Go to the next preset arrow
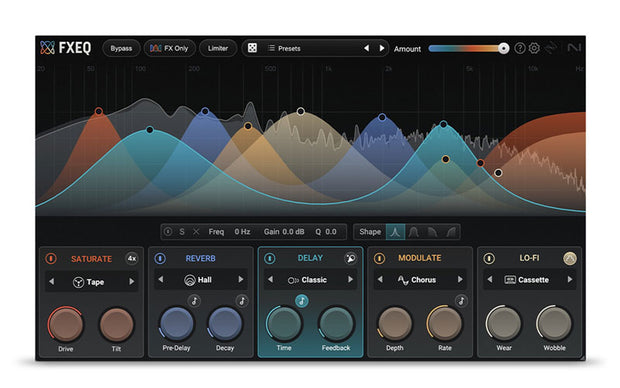Image resolution: width=620 pixels, height=388 pixels. tap(382, 48)
